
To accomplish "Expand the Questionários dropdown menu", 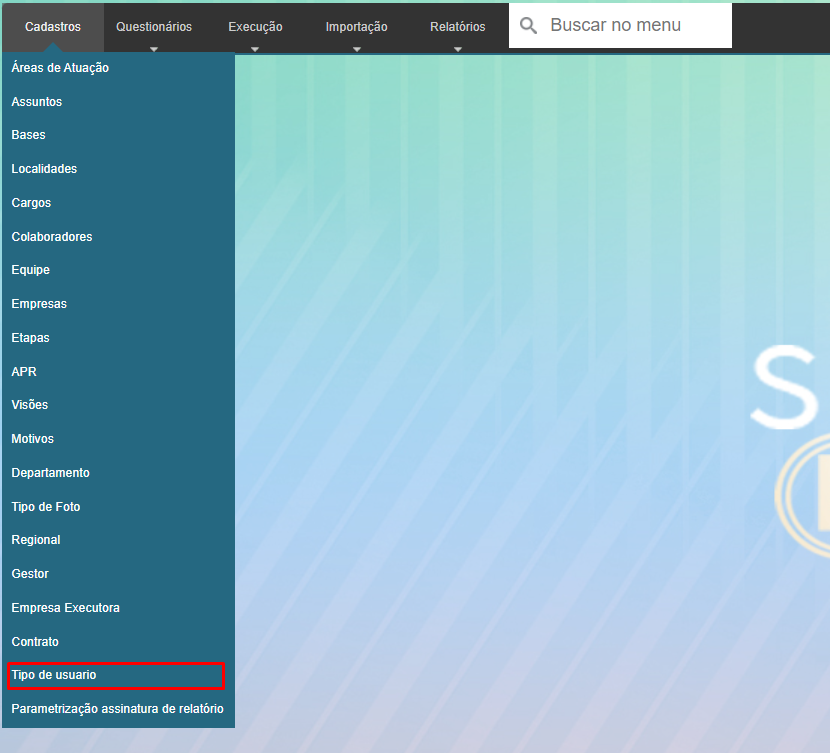I will pyautogui.click(x=154, y=27).
